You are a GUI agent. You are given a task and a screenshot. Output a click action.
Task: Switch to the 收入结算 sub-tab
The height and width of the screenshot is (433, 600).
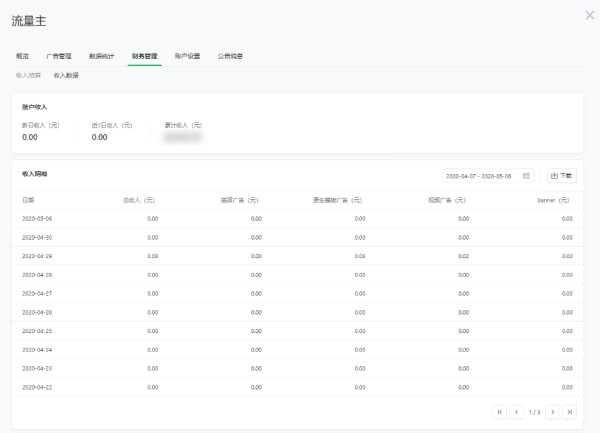29,75
